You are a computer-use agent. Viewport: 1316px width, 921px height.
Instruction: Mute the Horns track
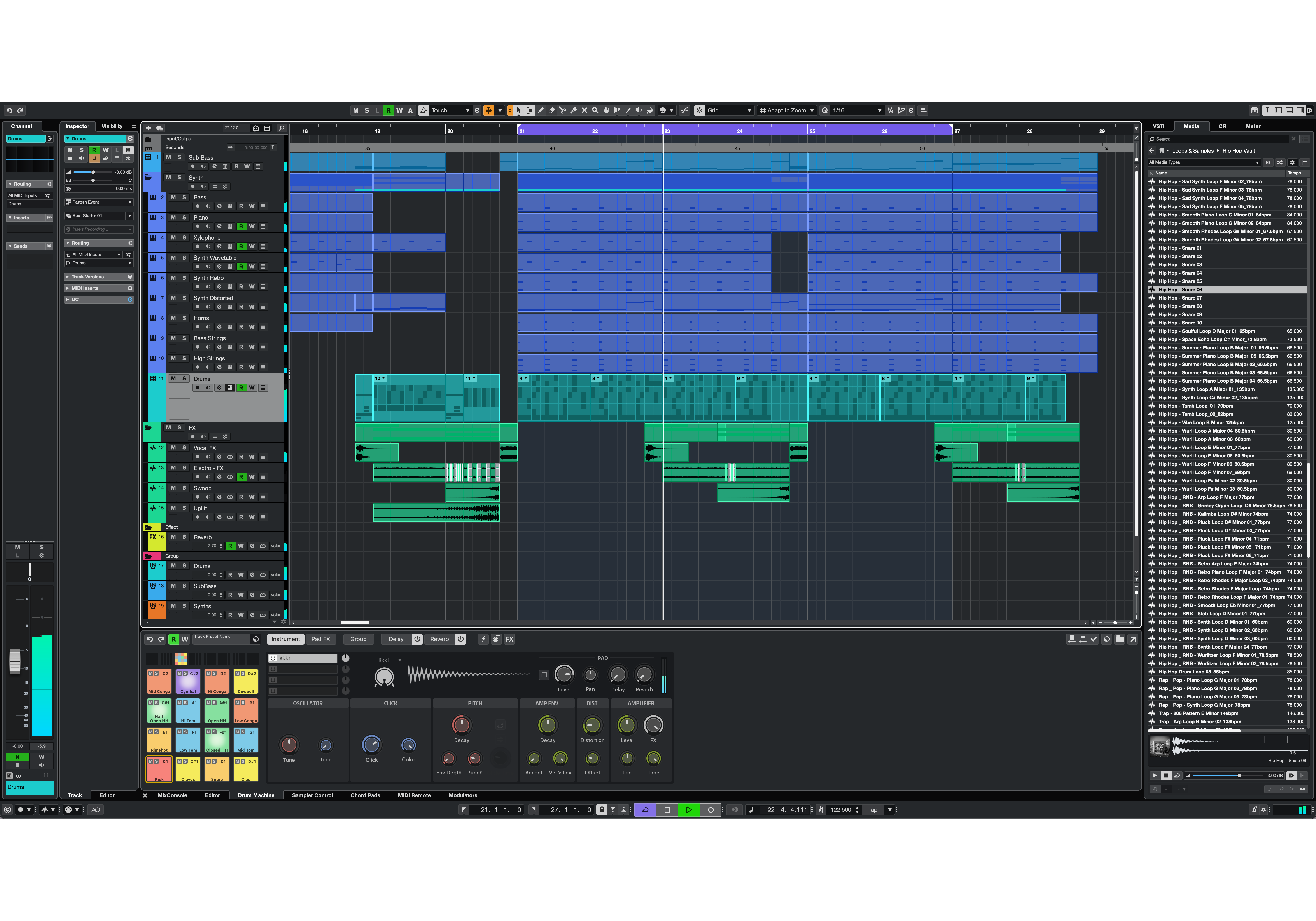[173, 318]
